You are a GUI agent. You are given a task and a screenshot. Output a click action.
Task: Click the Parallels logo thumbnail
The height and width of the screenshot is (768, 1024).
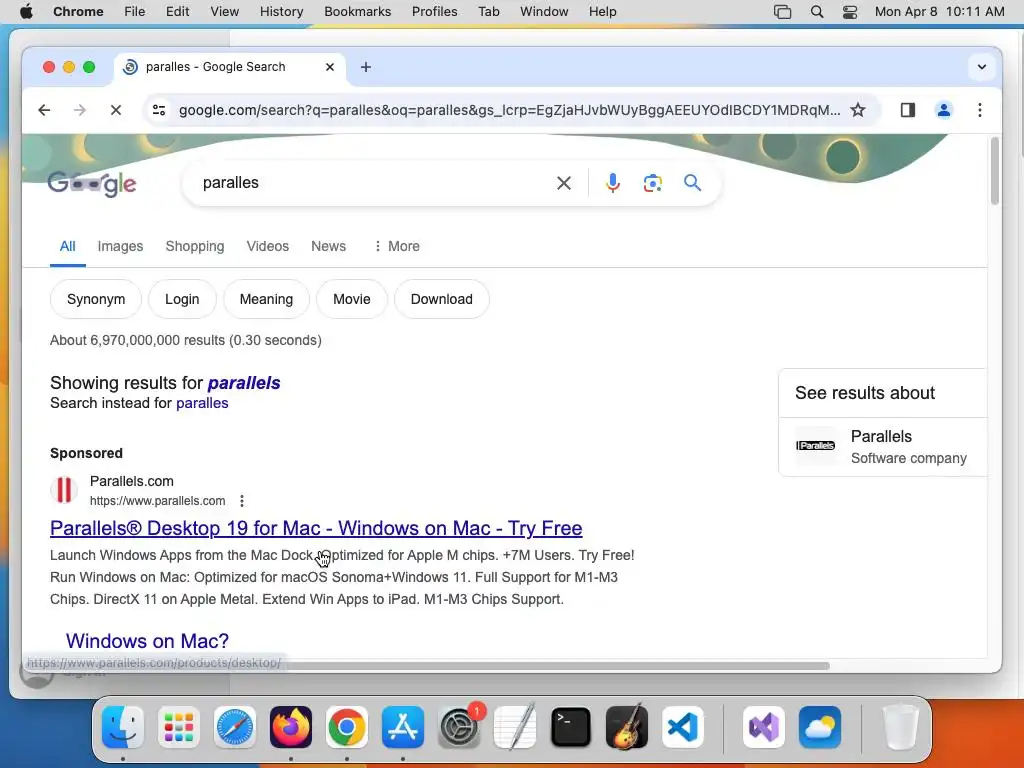point(815,445)
